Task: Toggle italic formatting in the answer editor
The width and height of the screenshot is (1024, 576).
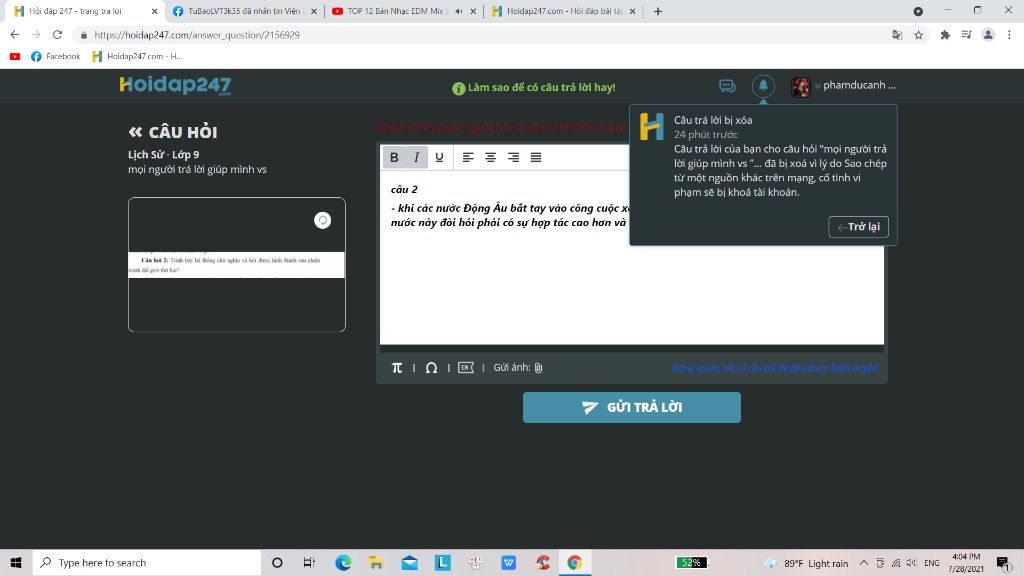Action: 417,157
